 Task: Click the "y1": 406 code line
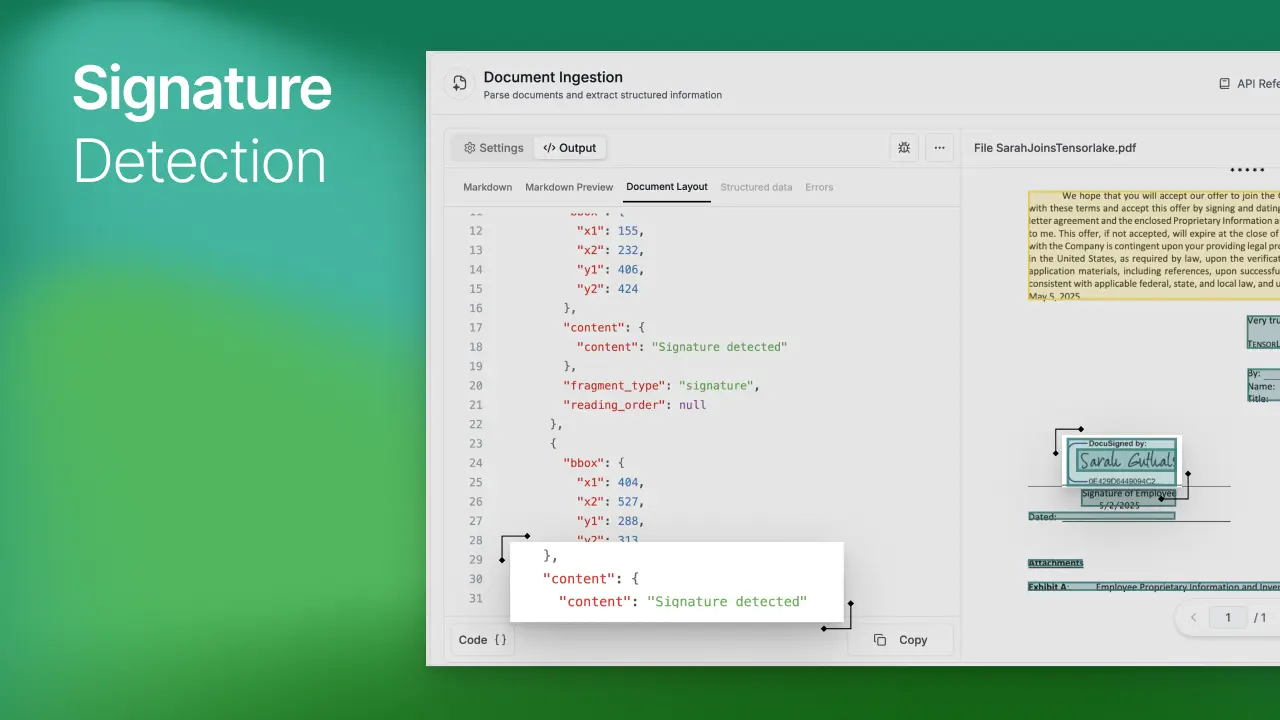(610, 269)
